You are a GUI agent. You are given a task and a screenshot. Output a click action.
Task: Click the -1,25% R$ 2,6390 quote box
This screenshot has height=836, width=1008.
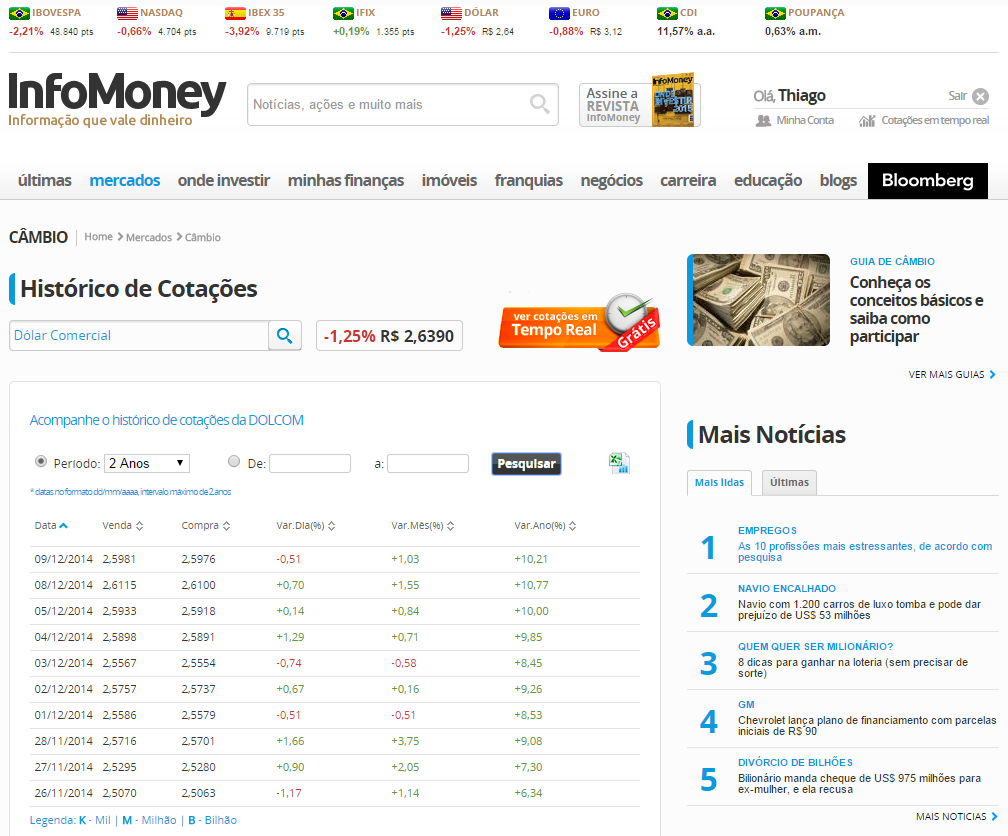[389, 336]
